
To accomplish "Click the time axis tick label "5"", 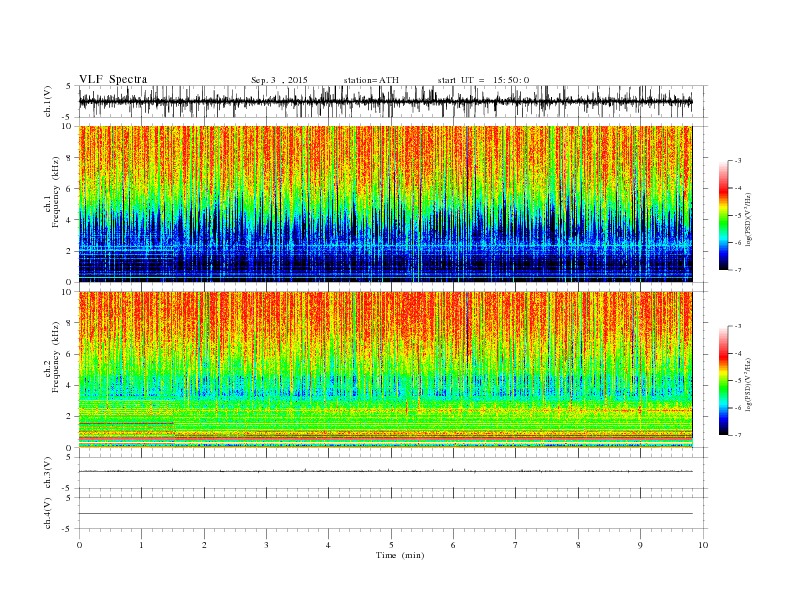I will point(391,545).
